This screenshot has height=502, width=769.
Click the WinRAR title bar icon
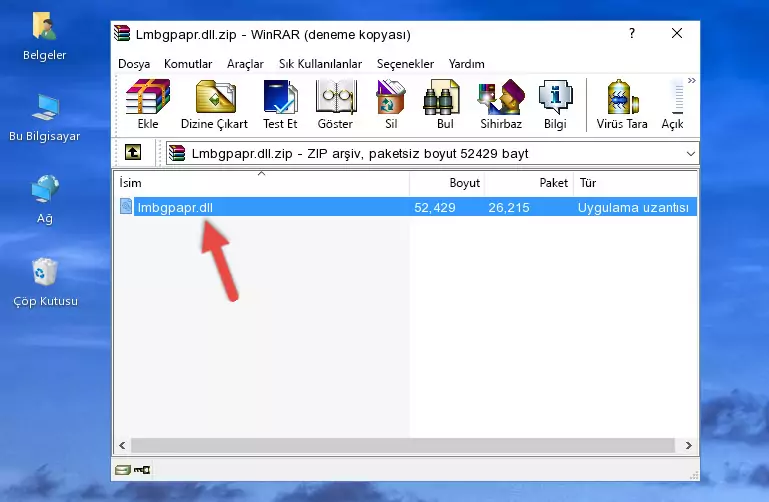tap(122, 33)
